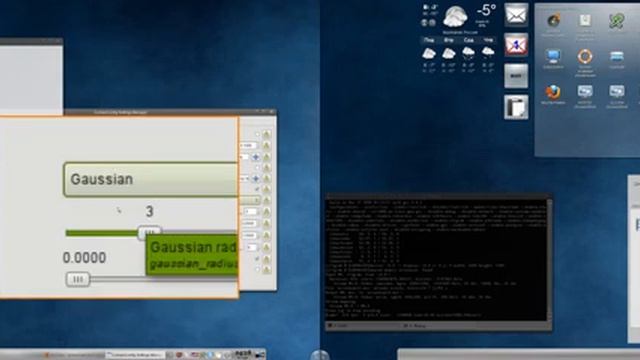This screenshot has width=640, height=360.
Task: Select the Втр forecast day
Action: tap(449, 40)
